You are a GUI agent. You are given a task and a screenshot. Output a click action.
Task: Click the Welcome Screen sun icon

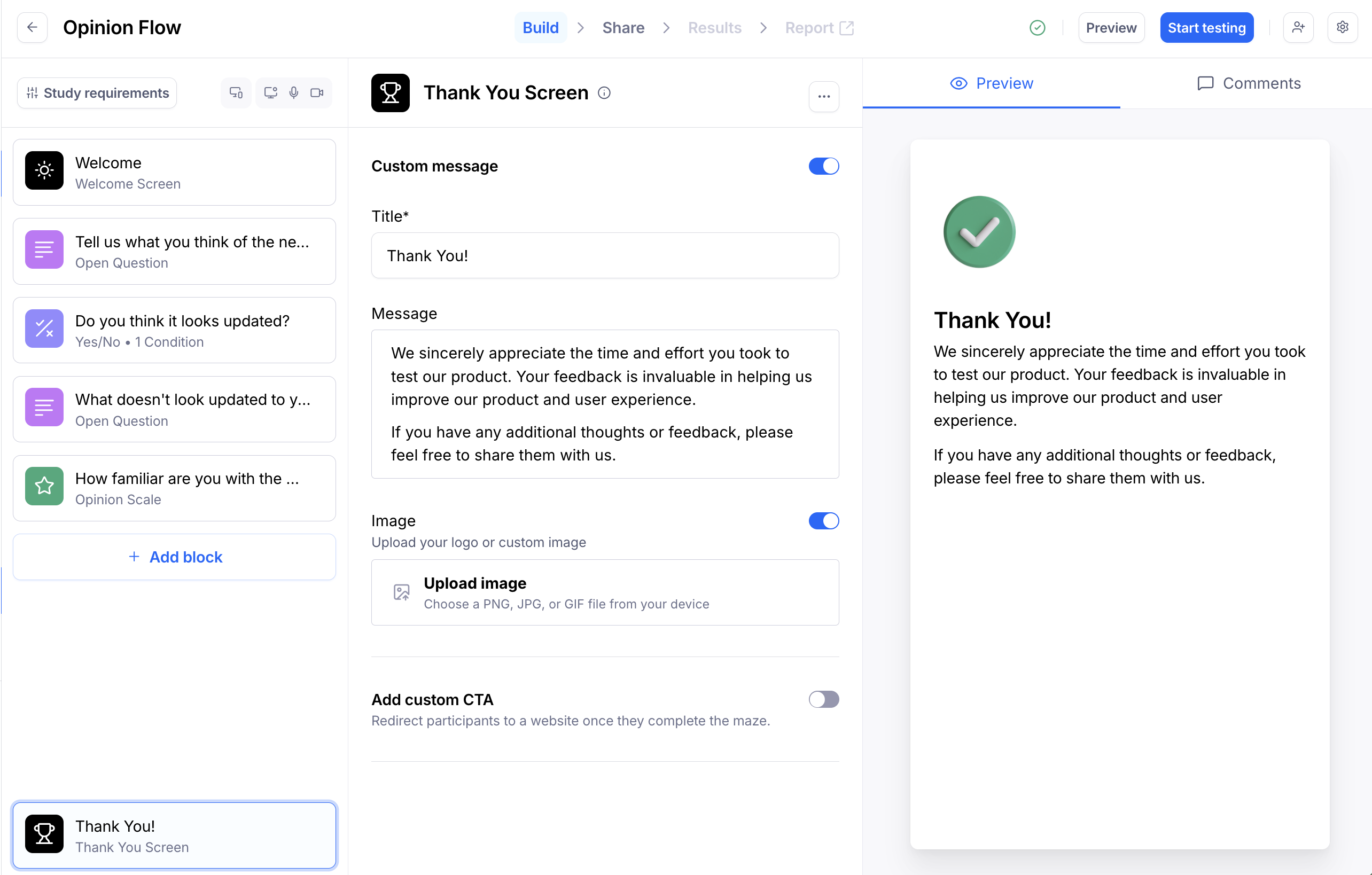[44, 170]
